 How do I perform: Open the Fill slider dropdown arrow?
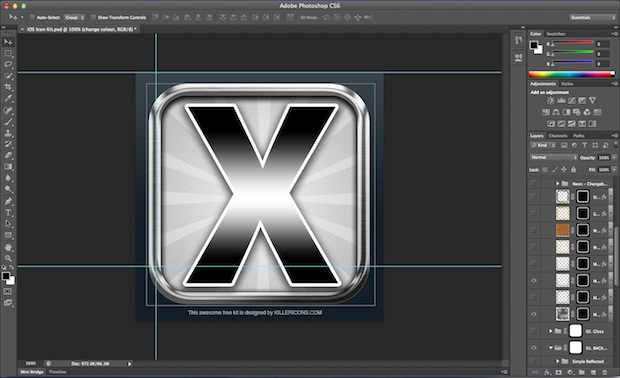(614, 170)
